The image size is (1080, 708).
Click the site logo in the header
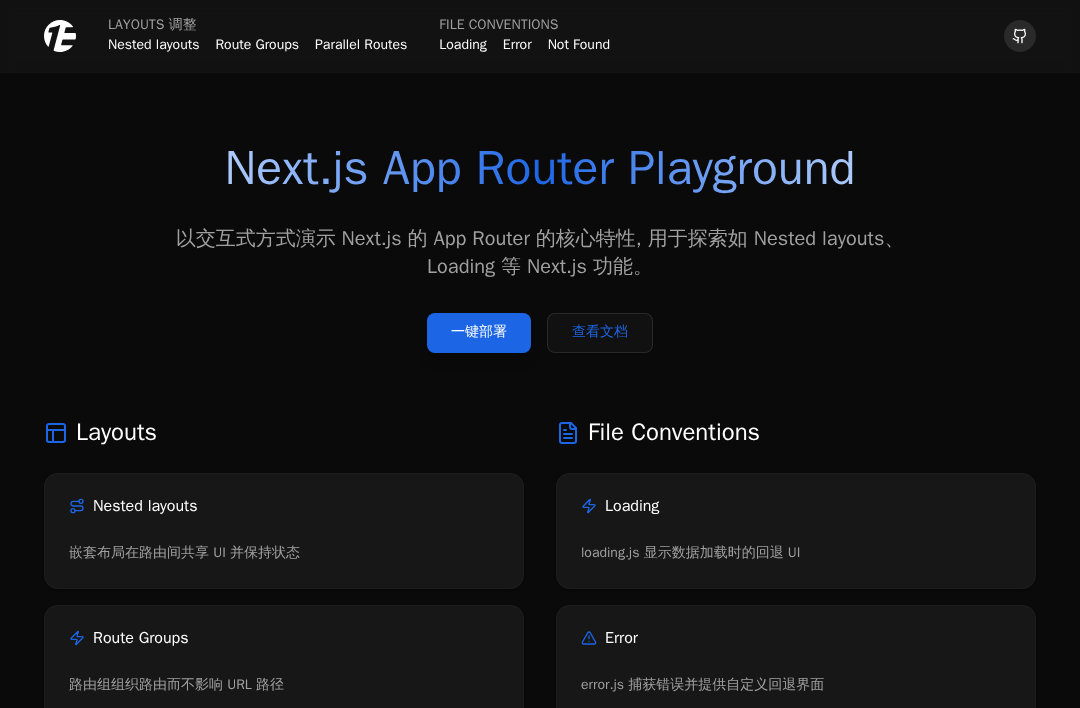coord(60,36)
